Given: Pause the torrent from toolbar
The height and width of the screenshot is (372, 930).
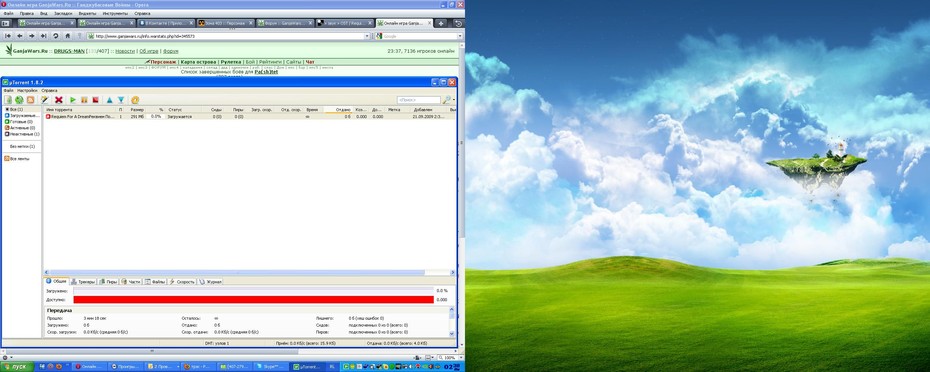Looking at the screenshot, I should pos(84,100).
